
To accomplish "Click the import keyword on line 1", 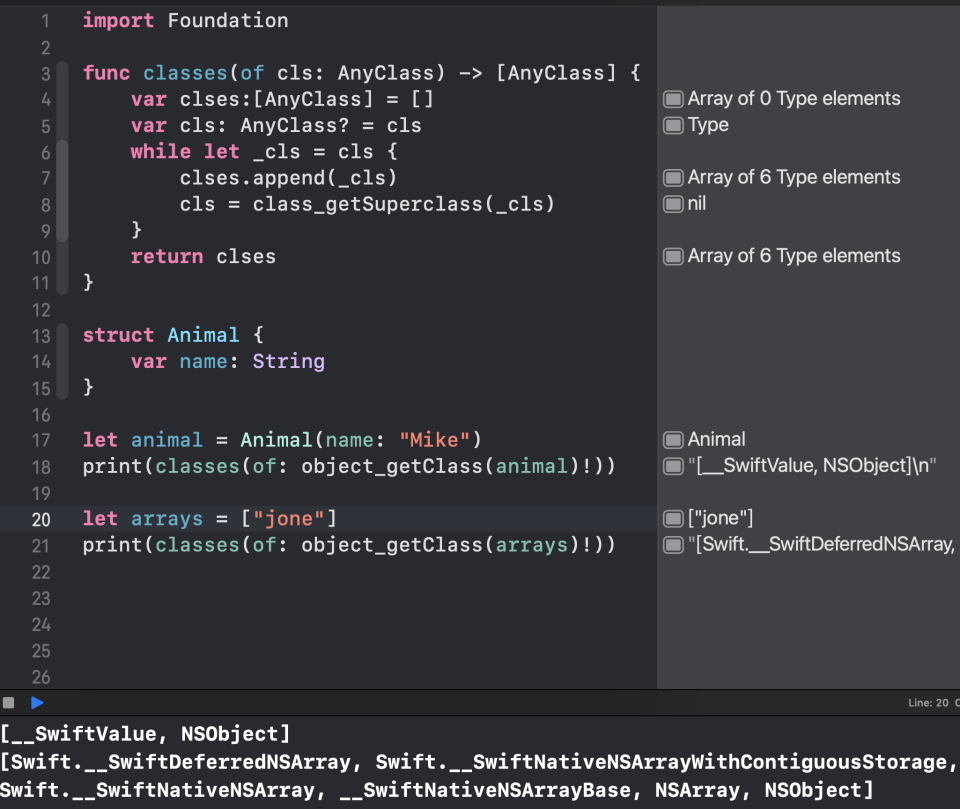I will (x=118, y=20).
